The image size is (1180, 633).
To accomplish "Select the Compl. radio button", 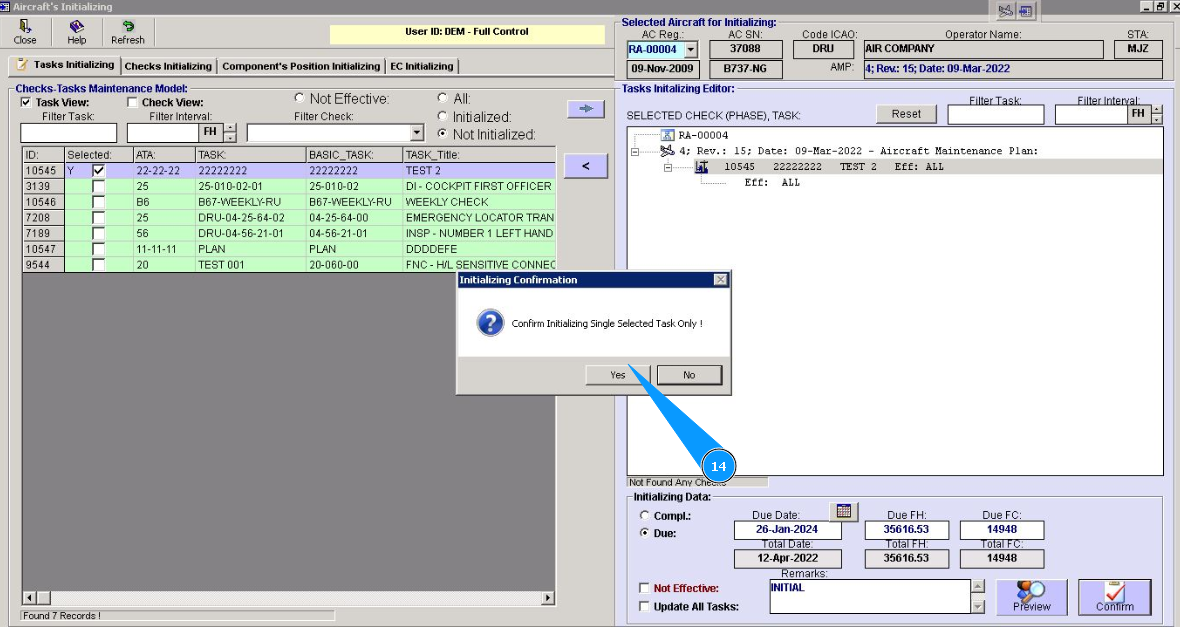I will point(644,516).
